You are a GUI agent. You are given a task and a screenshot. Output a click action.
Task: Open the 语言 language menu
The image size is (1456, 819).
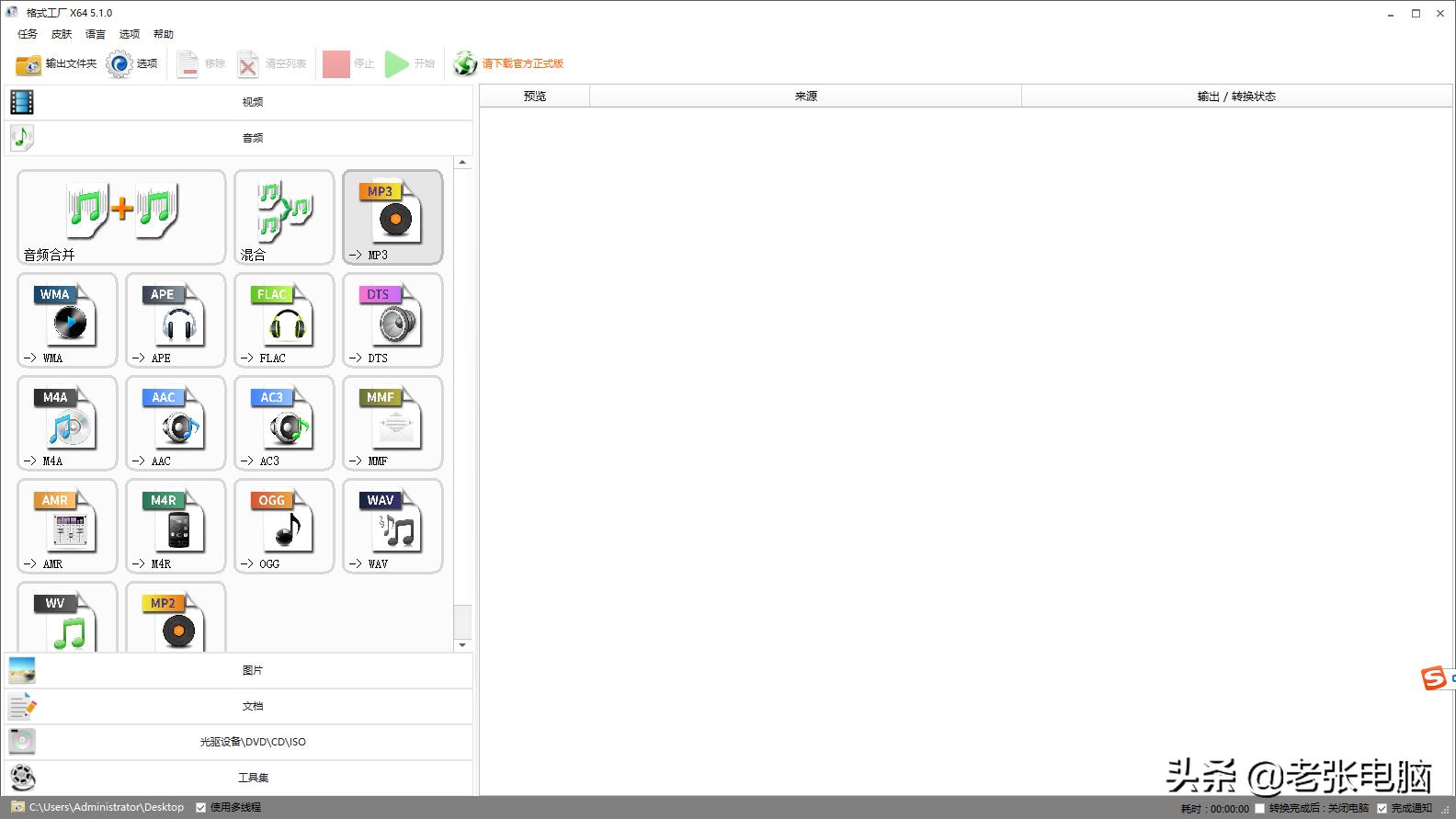[96, 34]
